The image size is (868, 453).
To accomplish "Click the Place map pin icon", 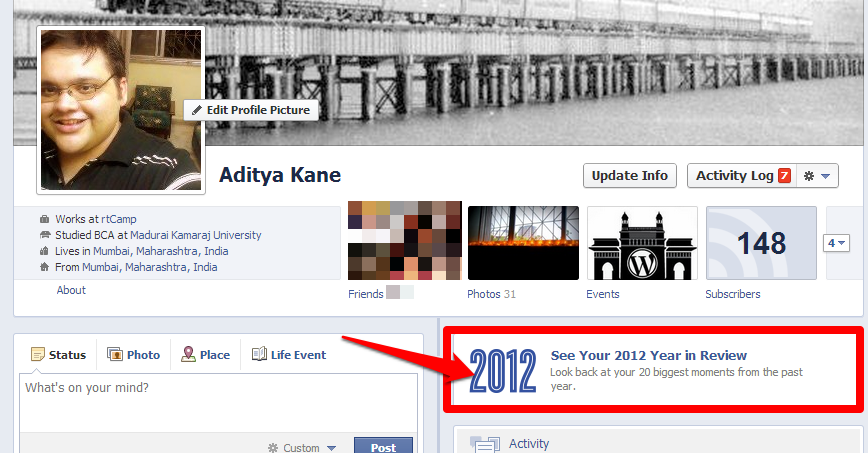I will 188,354.
